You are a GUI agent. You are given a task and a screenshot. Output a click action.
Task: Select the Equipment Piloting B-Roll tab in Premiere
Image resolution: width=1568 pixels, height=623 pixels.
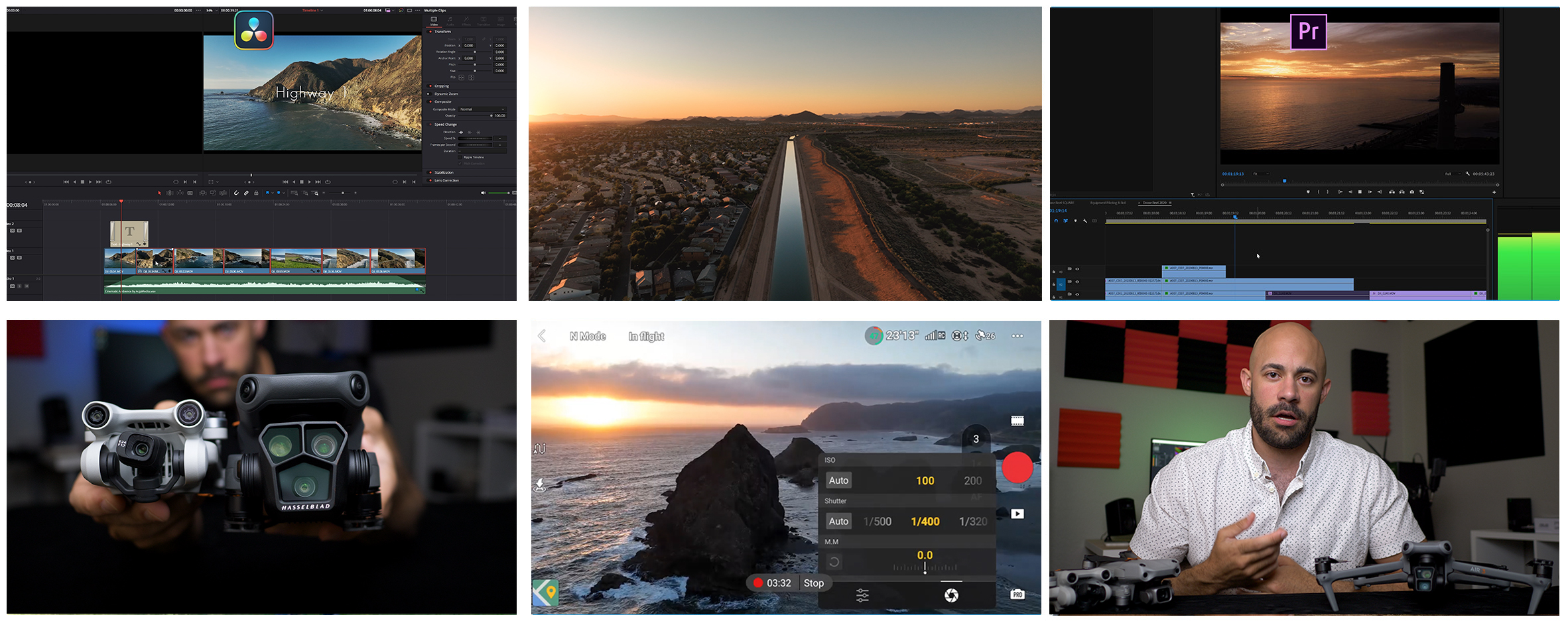[1108, 203]
